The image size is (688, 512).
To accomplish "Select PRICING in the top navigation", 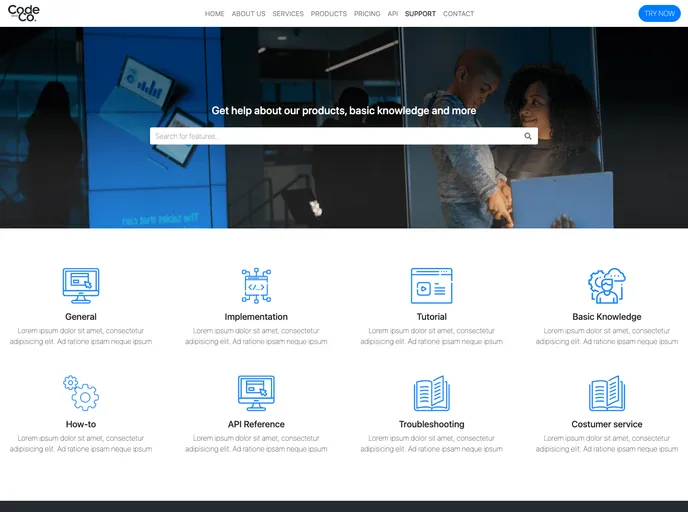I will 367,14.
